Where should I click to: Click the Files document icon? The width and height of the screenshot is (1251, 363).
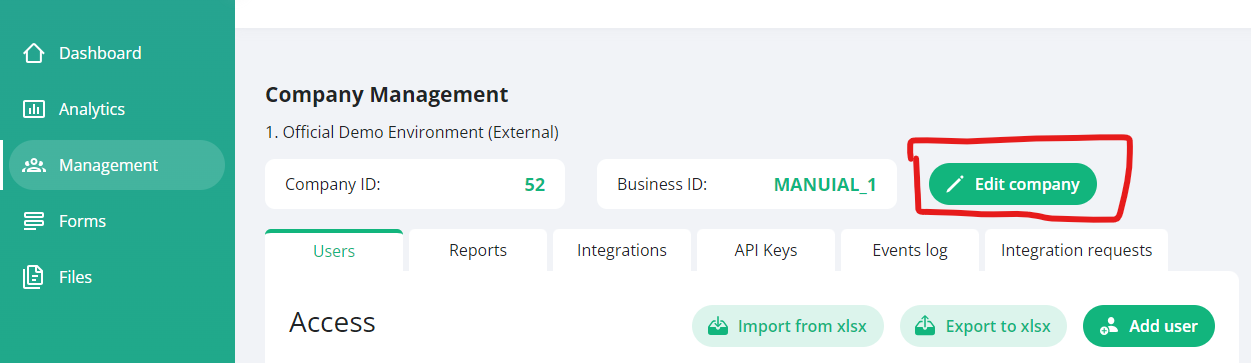click(x=34, y=277)
